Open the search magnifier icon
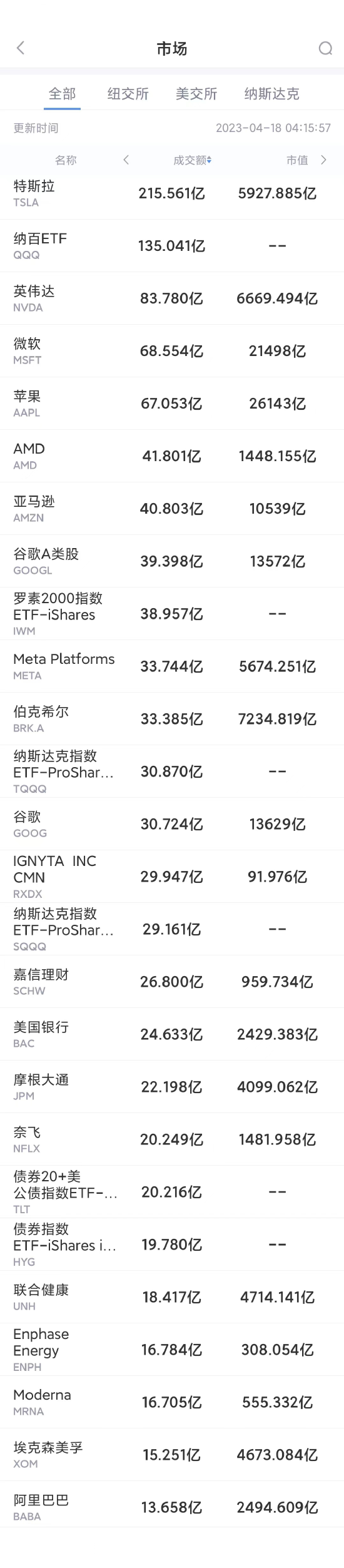Image resolution: width=344 pixels, height=1568 pixels. (325, 48)
